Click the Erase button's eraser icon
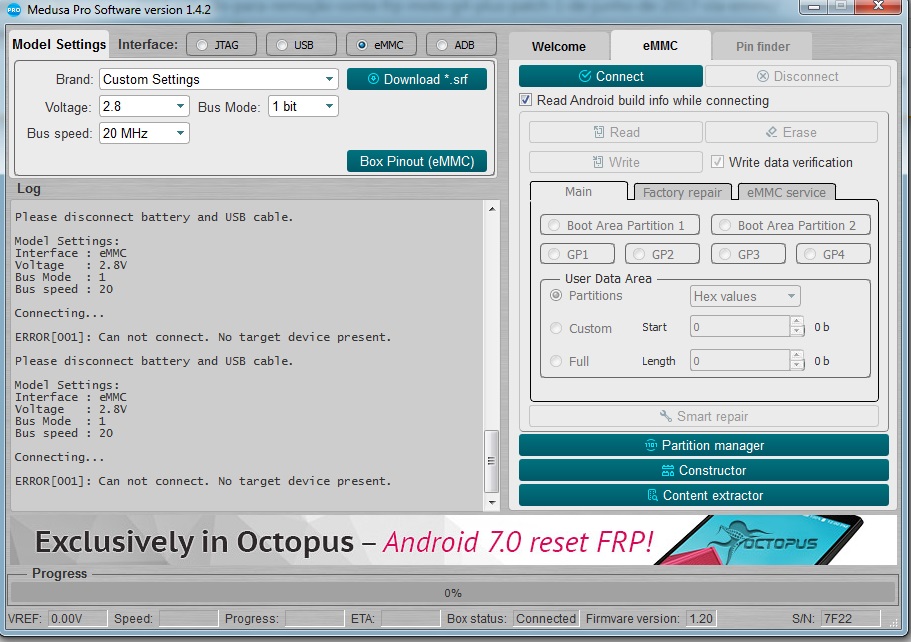The width and height of the screenshot is (911, 642). click(772, 132)
